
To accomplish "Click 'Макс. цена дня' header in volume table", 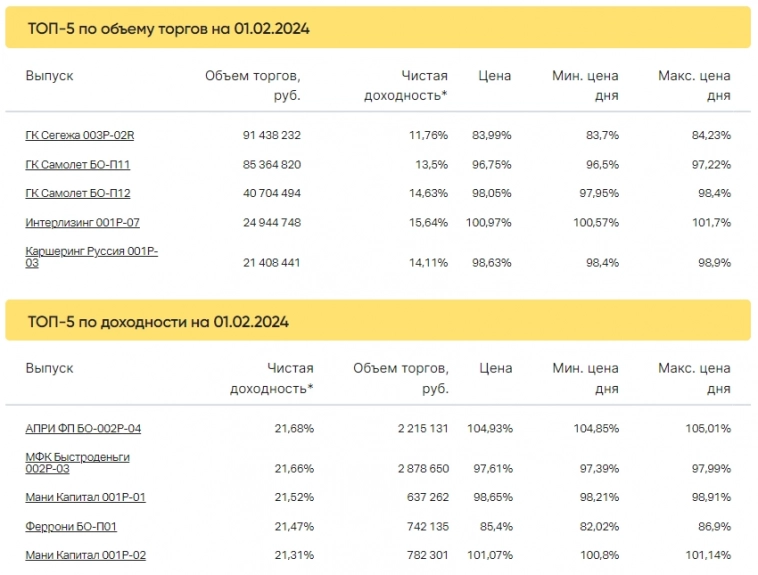I will 694,86.
